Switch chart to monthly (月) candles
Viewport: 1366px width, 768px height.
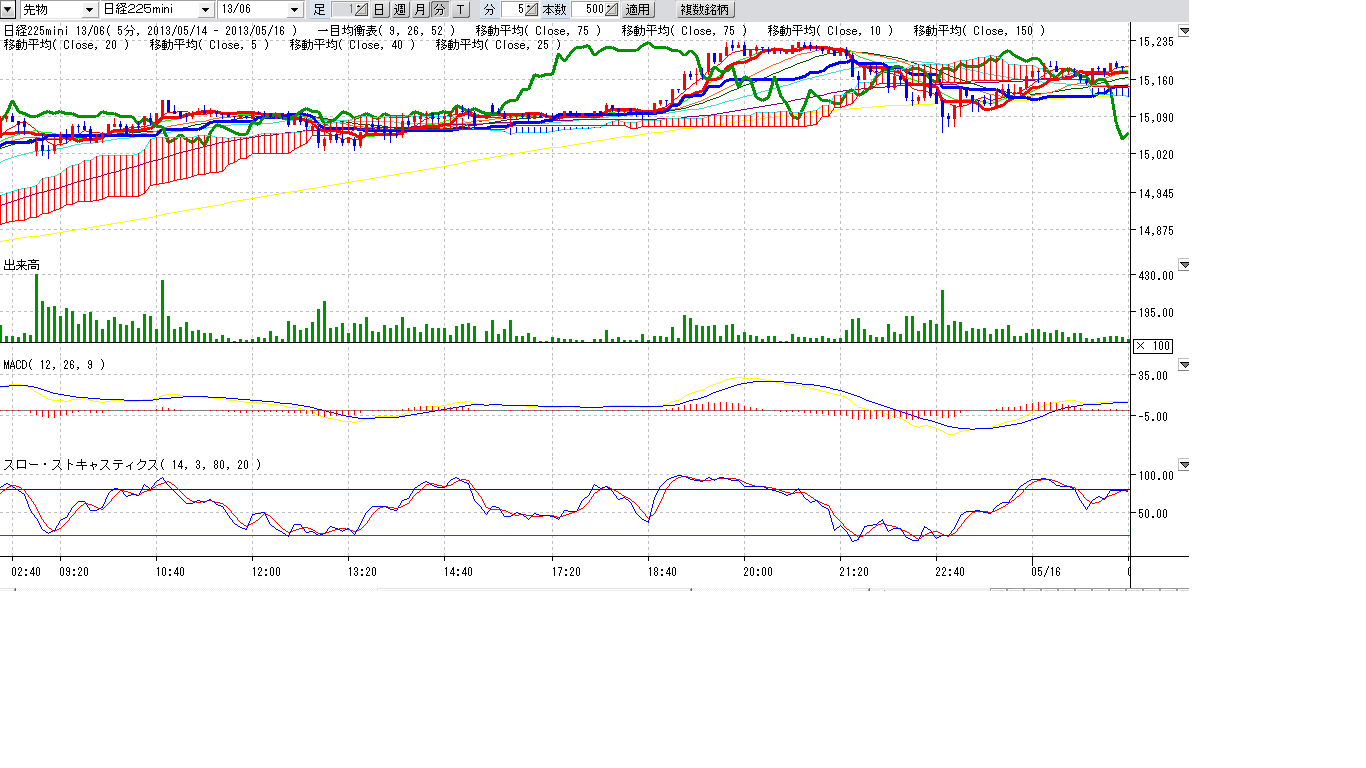(420, 10)
